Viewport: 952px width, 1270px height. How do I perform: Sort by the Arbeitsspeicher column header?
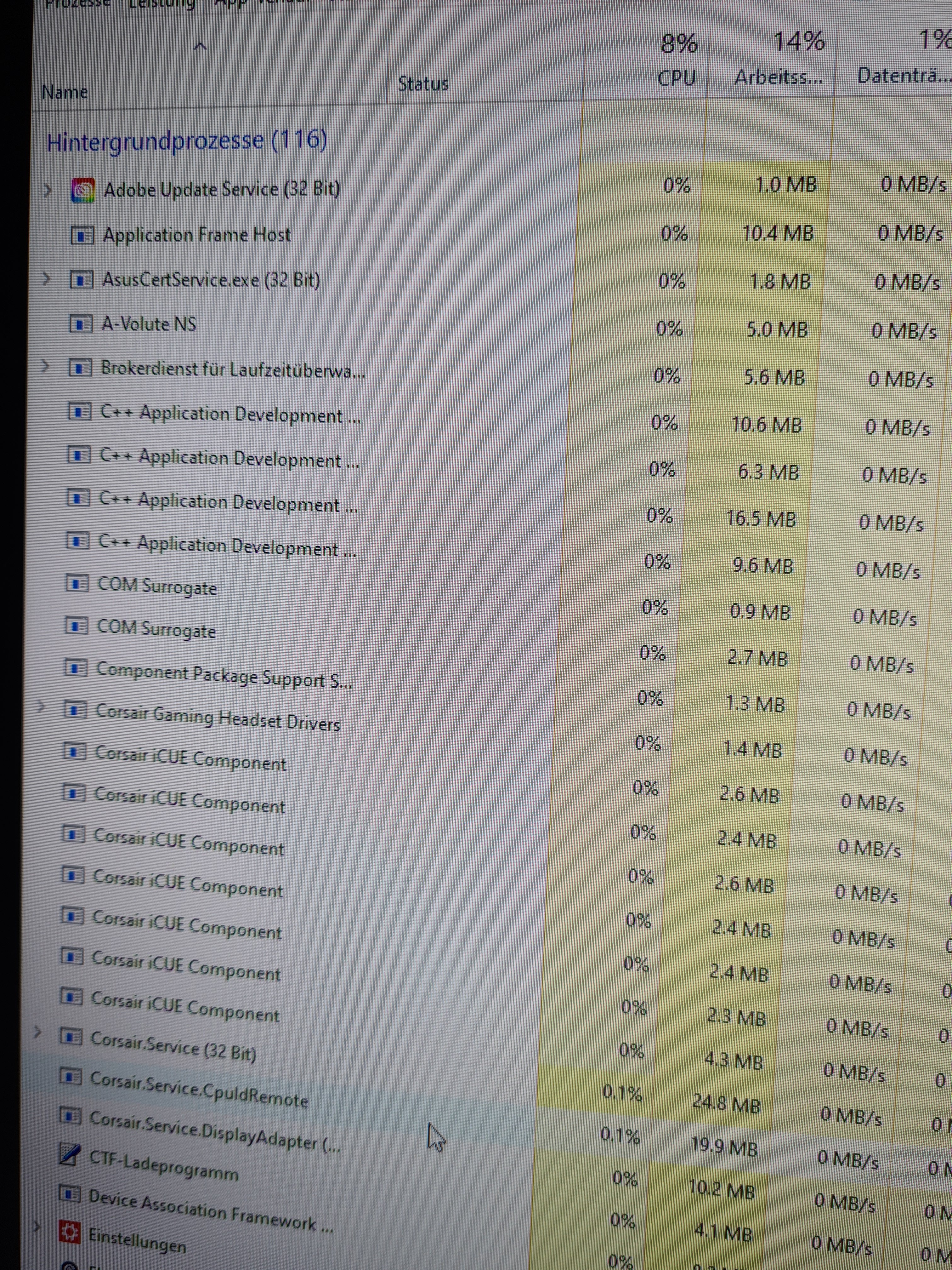point(778,76)
